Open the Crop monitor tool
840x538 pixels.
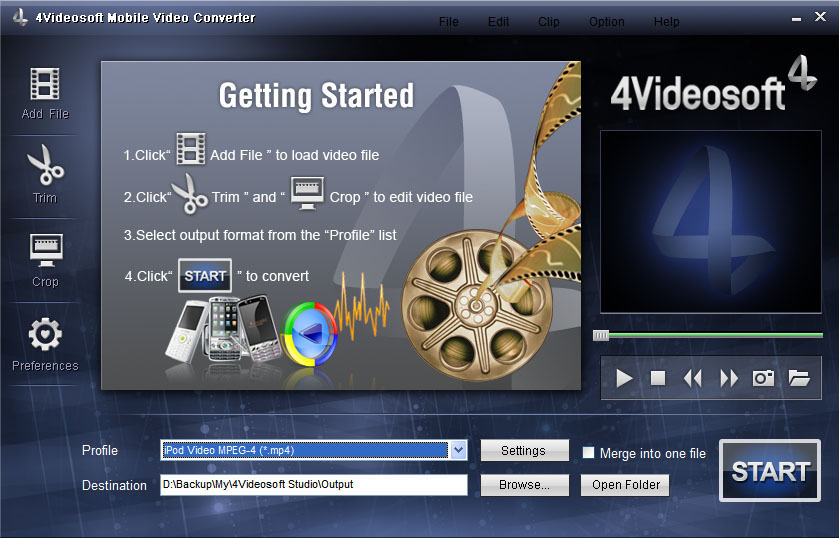(46, 250)
